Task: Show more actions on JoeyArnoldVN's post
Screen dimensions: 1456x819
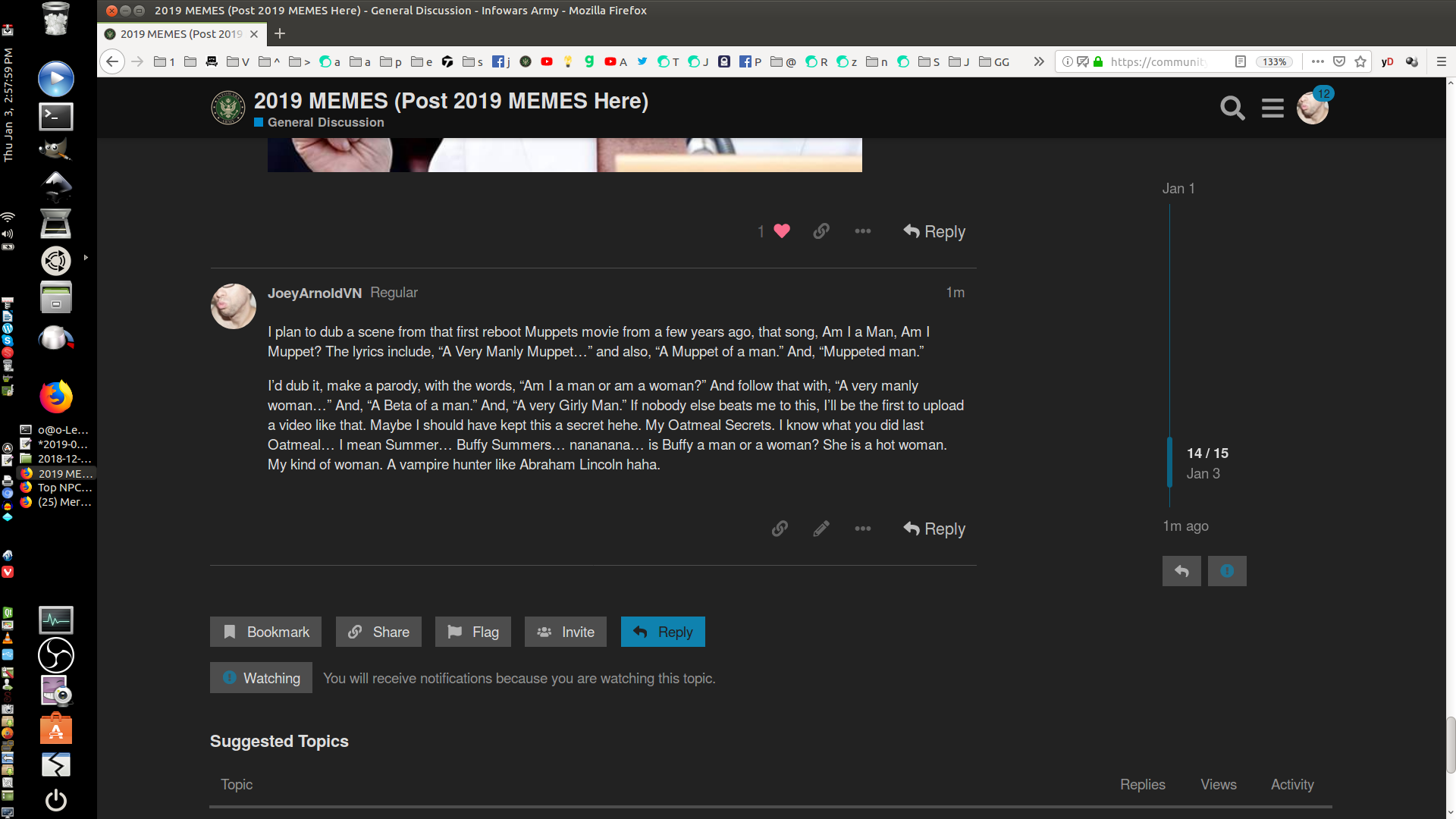Action: pos(863,529)
